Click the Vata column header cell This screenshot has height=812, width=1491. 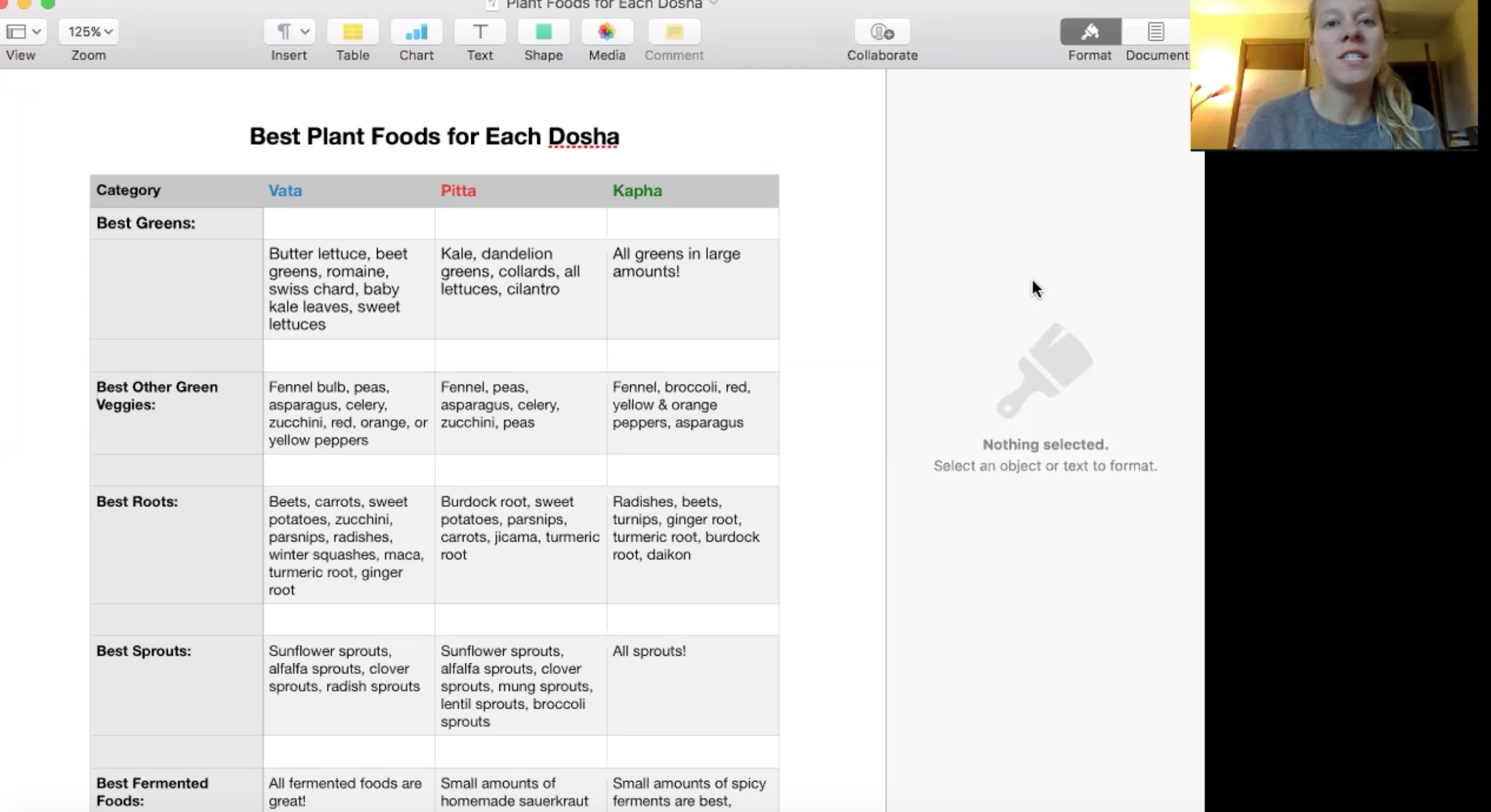click(x=348, y=191)
